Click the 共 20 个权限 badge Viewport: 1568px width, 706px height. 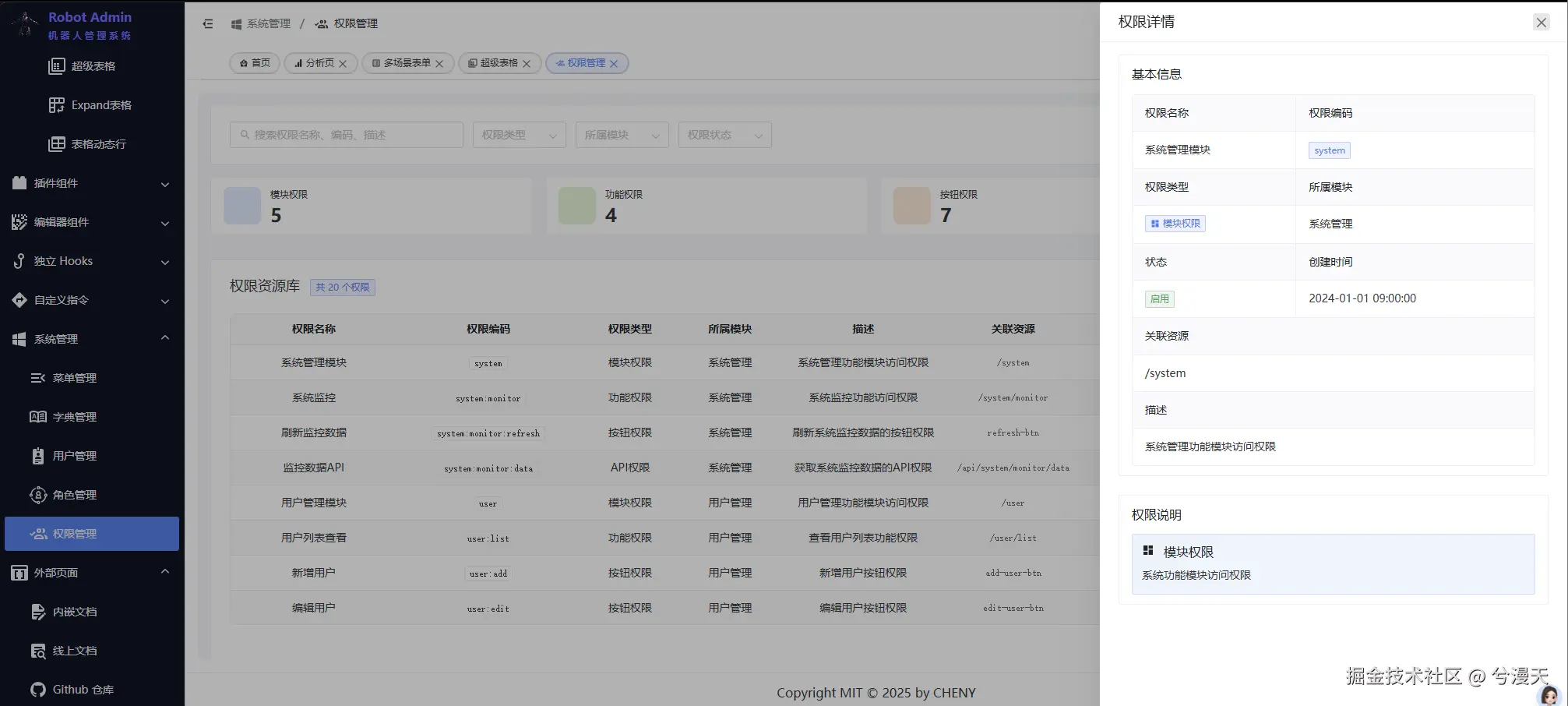[343, 288]
